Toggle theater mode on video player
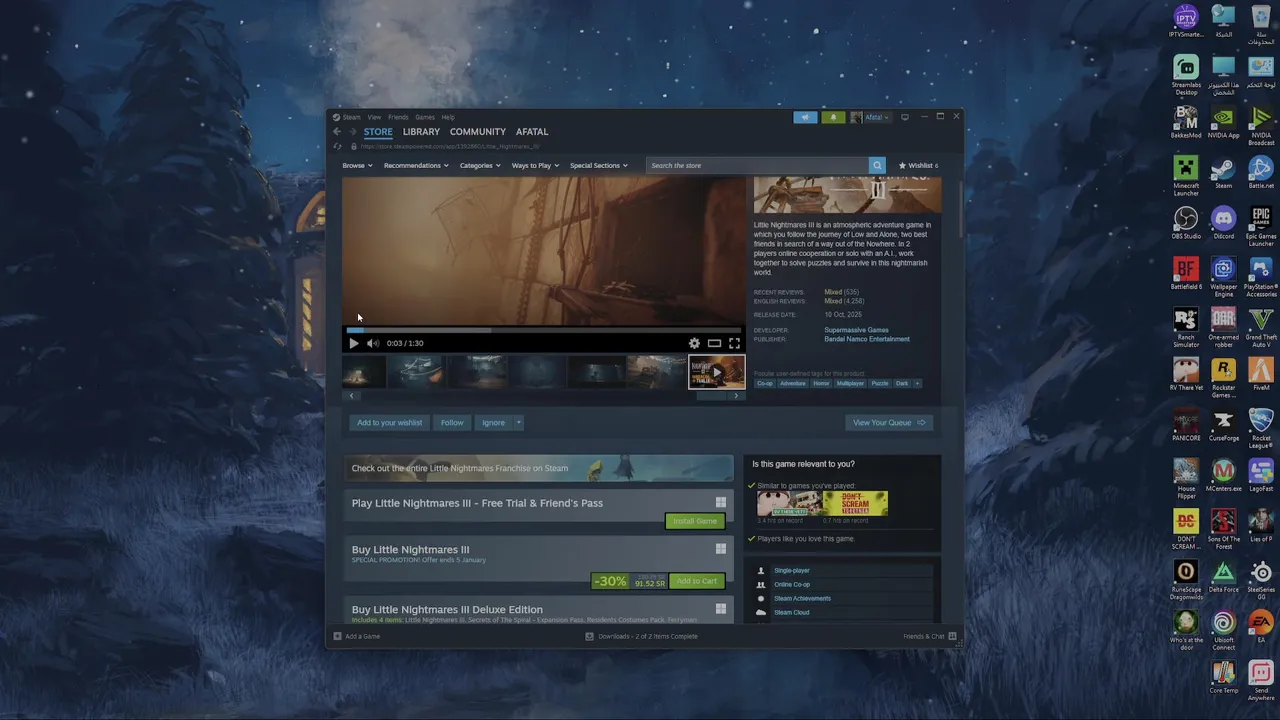1280x720 pixels. tap(714, 343)
